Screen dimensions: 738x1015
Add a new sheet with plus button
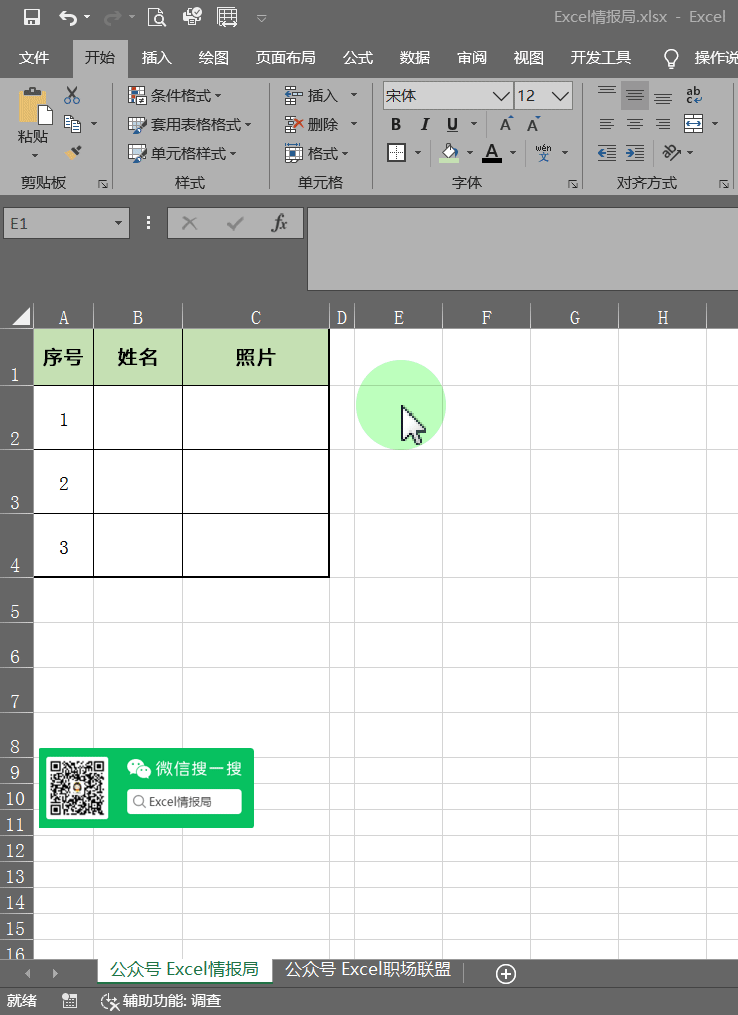(506, 974)
